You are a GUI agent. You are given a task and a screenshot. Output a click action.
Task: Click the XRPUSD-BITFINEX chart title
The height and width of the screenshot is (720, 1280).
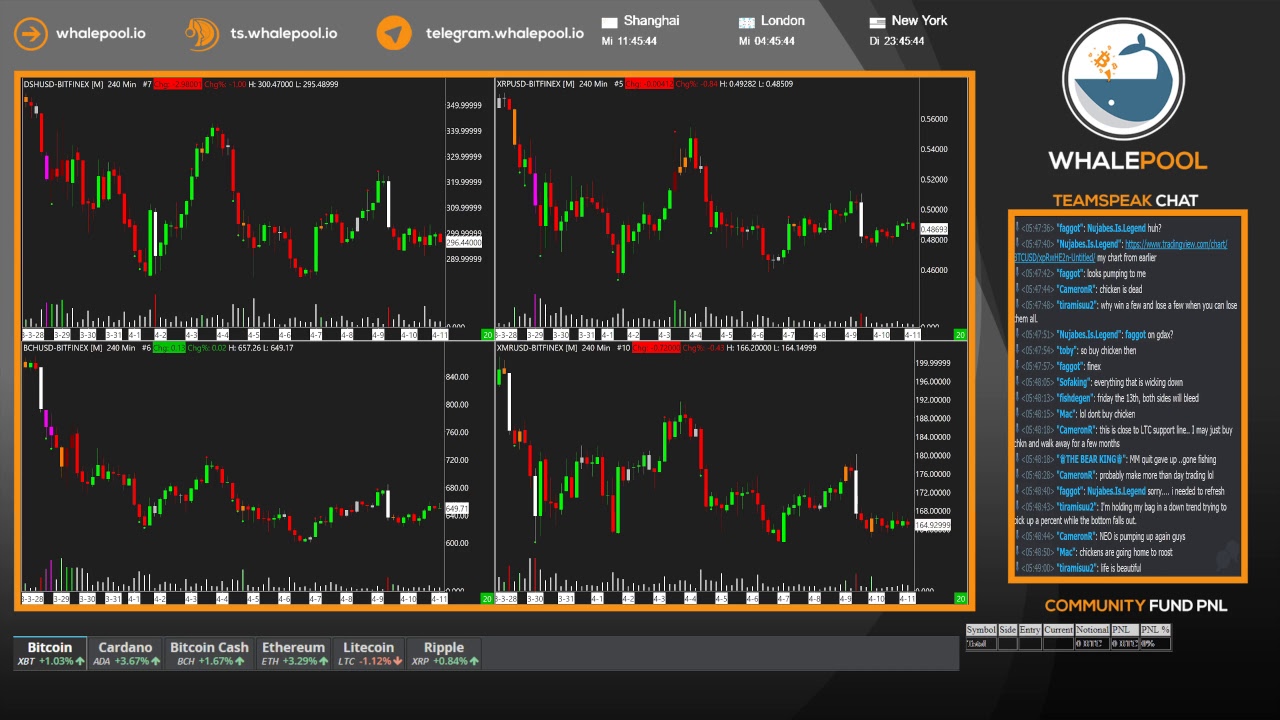click(x=535, y=84)
